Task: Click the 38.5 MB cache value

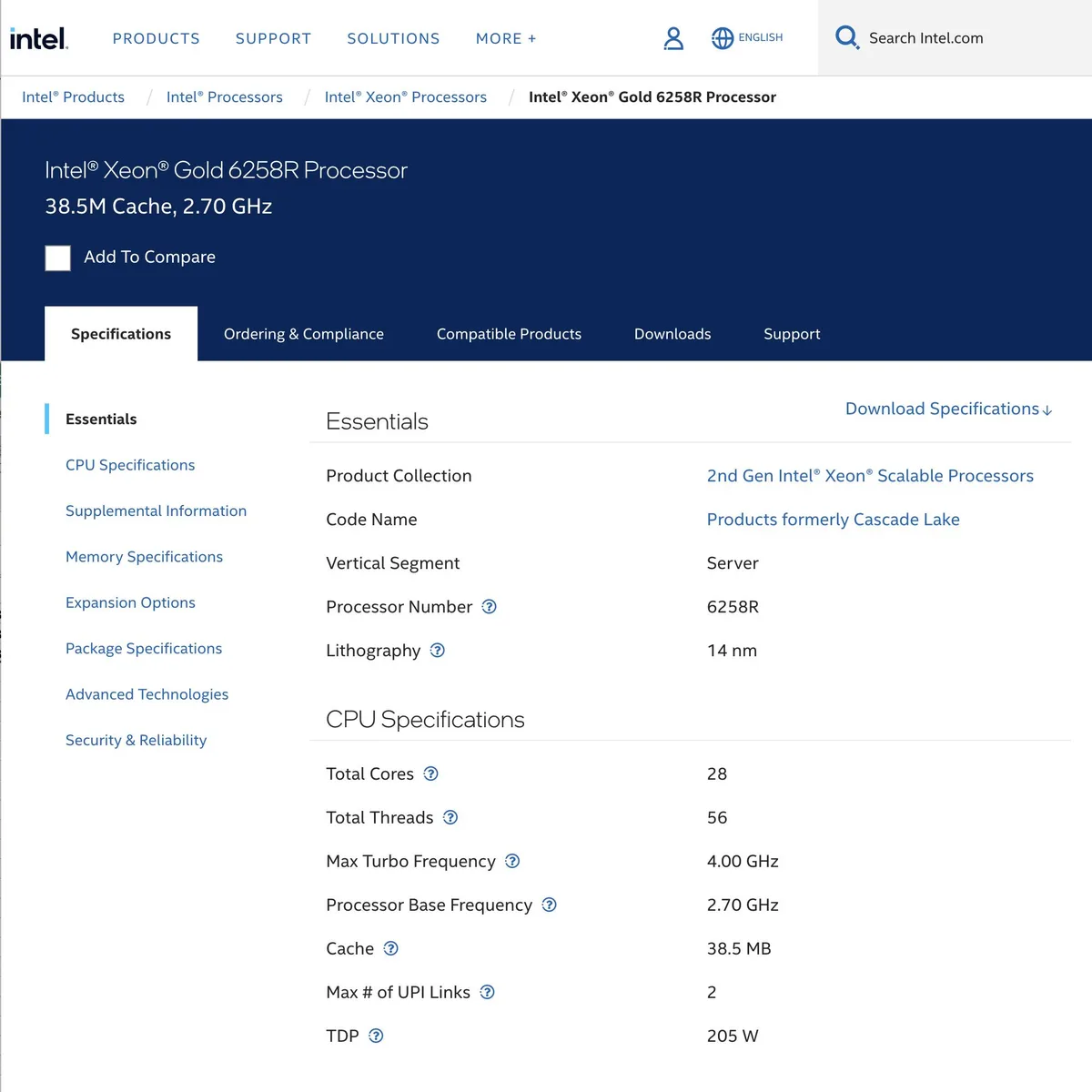Action: pyautogui.click(x=739, y=948)
